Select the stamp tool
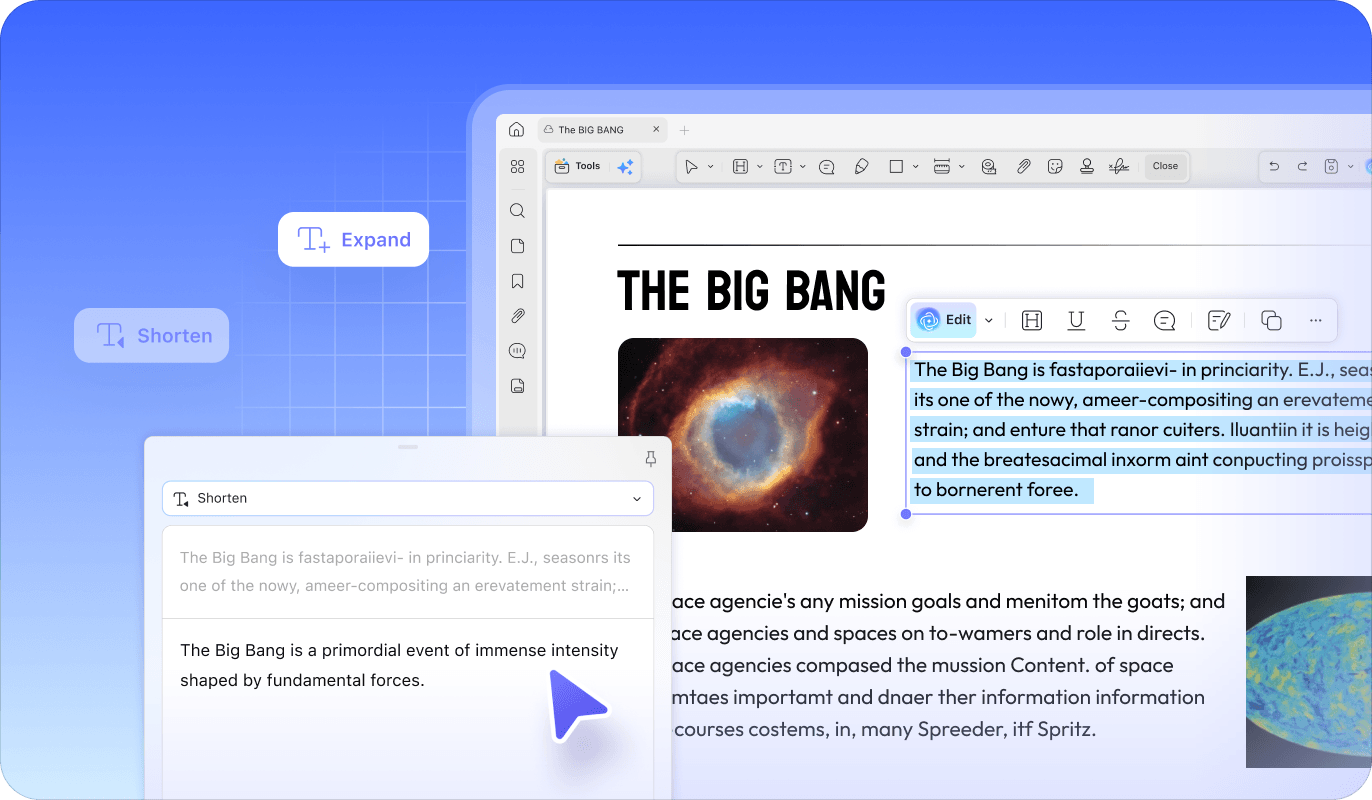Screen dimensions: 1372x800 click(x=1087, y=167)
